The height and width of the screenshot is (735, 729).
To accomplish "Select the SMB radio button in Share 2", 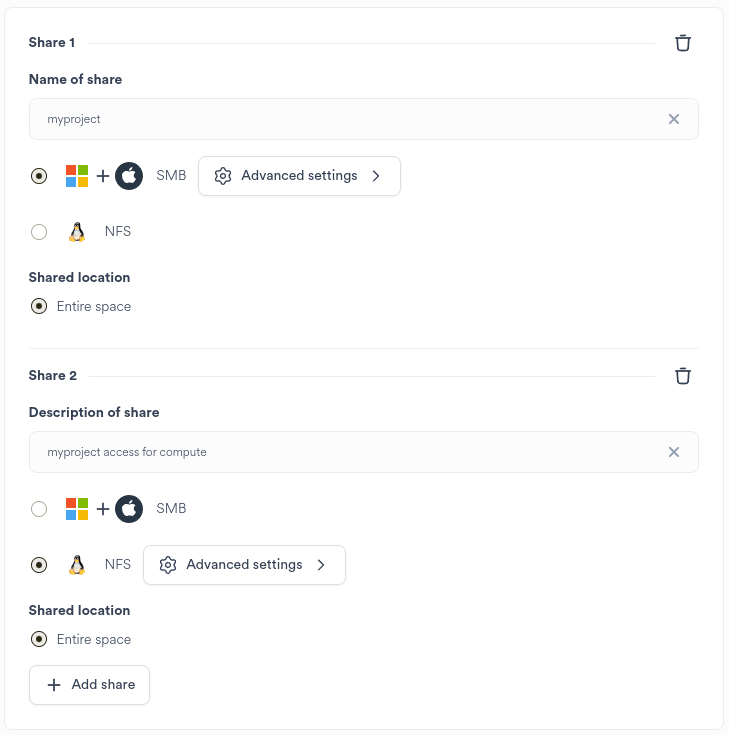I will coord(39,509).
